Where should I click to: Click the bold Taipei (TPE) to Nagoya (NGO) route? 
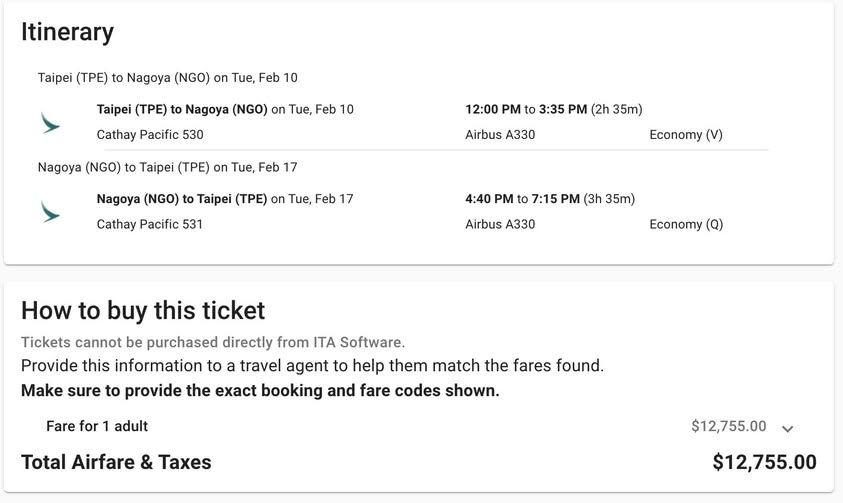182,109
